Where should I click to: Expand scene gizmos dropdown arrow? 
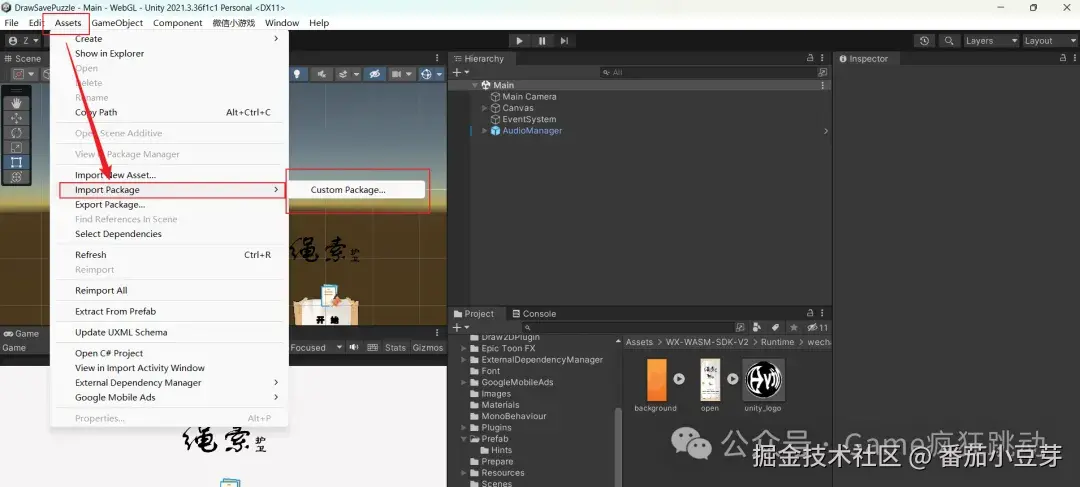[439, 74]
